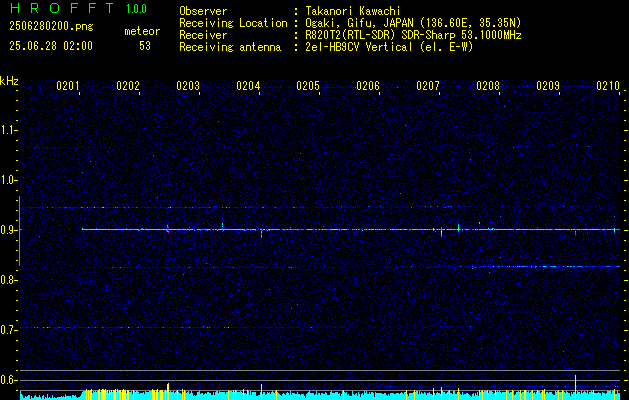The width and height of the screenshot is (629, 400).
Task: Click the 0205 time marker
Action: (308, 86)
